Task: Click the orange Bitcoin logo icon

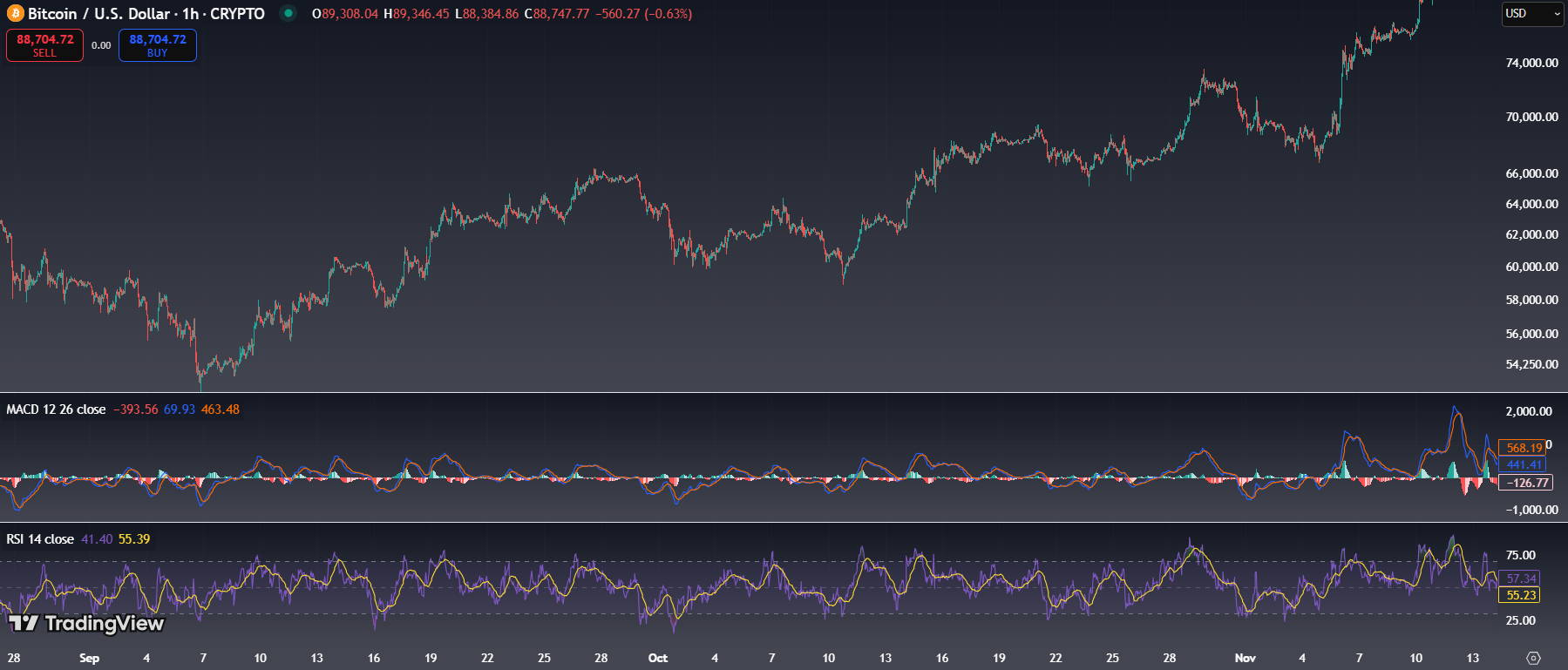Action: point(15,14)
